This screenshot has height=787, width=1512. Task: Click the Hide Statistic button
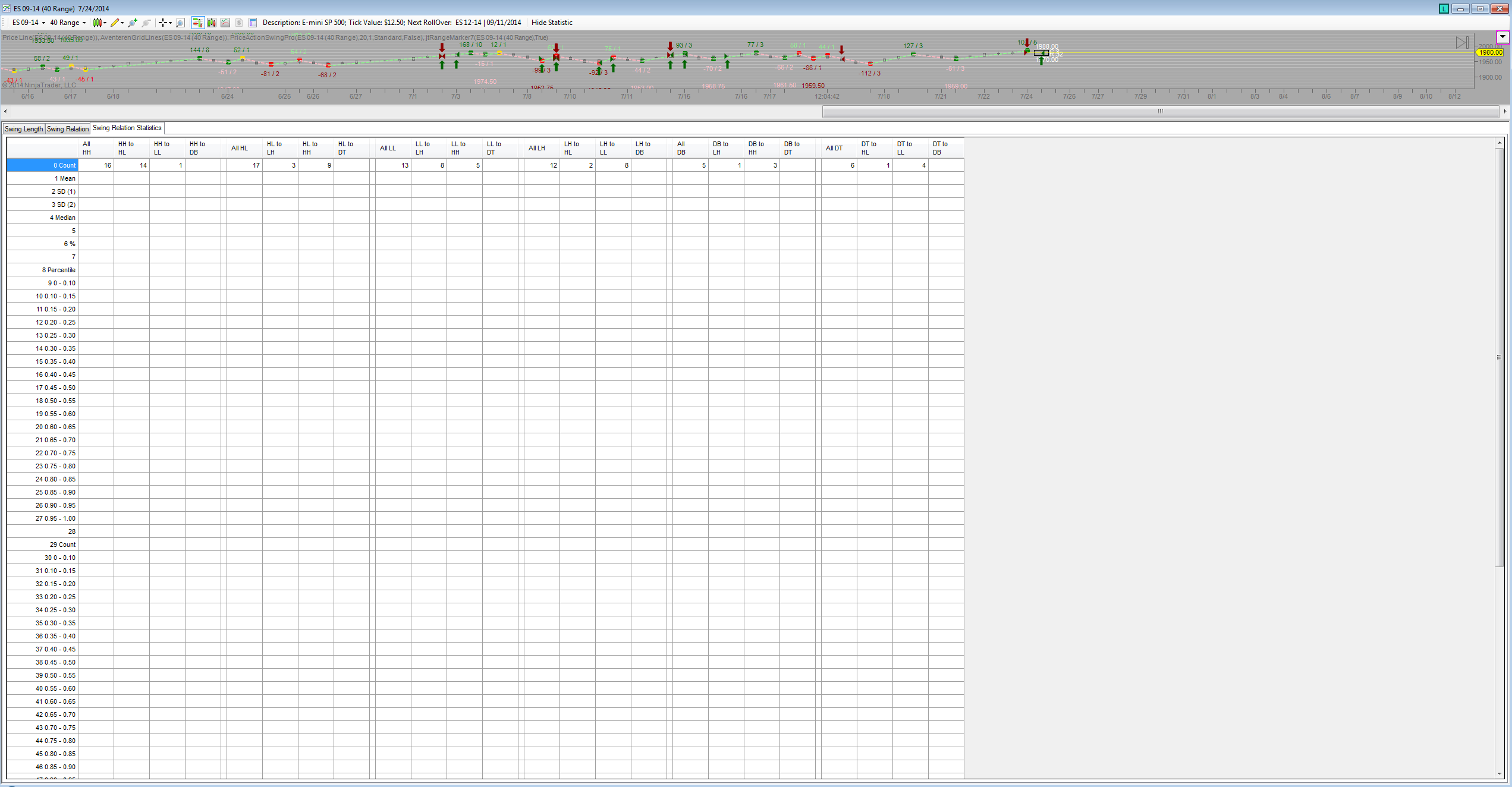coord(552,23)
